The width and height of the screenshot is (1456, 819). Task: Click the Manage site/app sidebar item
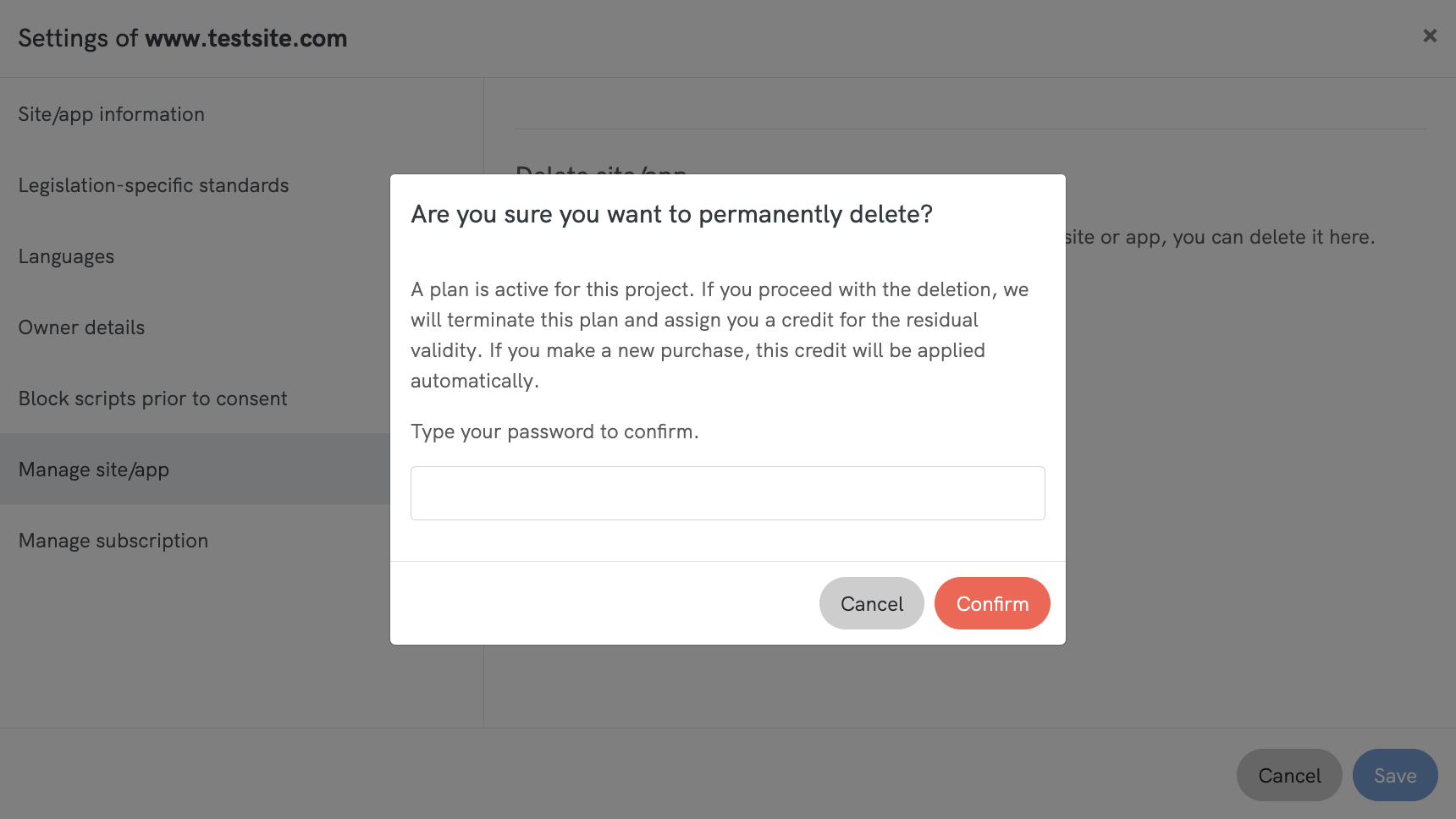pos(94,470)
